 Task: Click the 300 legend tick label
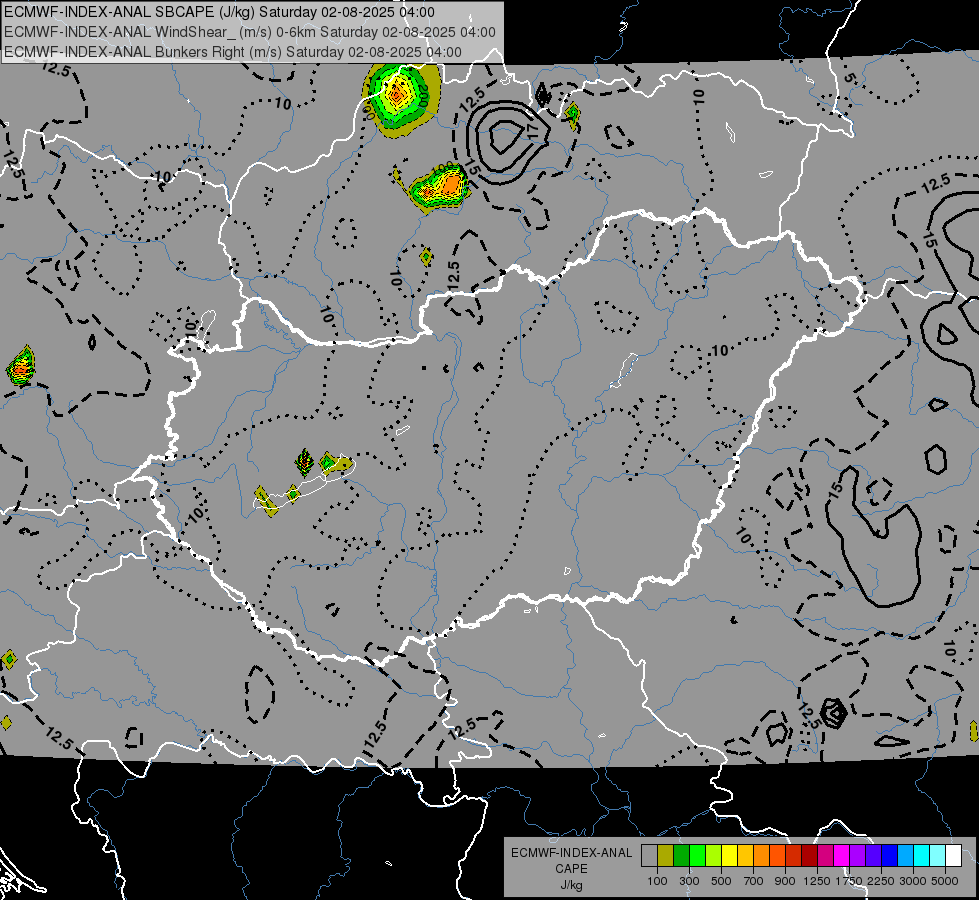pyautogui.click(x=689, y=881)
